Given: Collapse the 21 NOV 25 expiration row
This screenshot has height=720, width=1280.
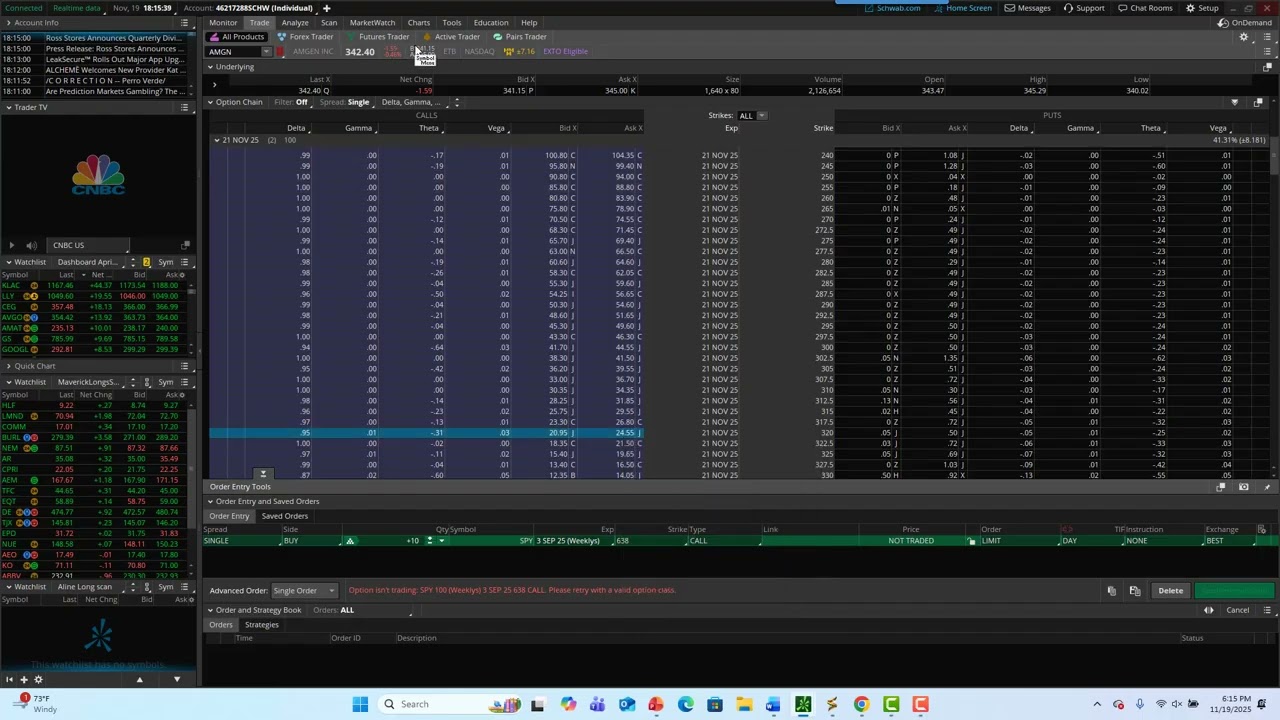Looking at the screenshot, I should click(x=216, y=140).
